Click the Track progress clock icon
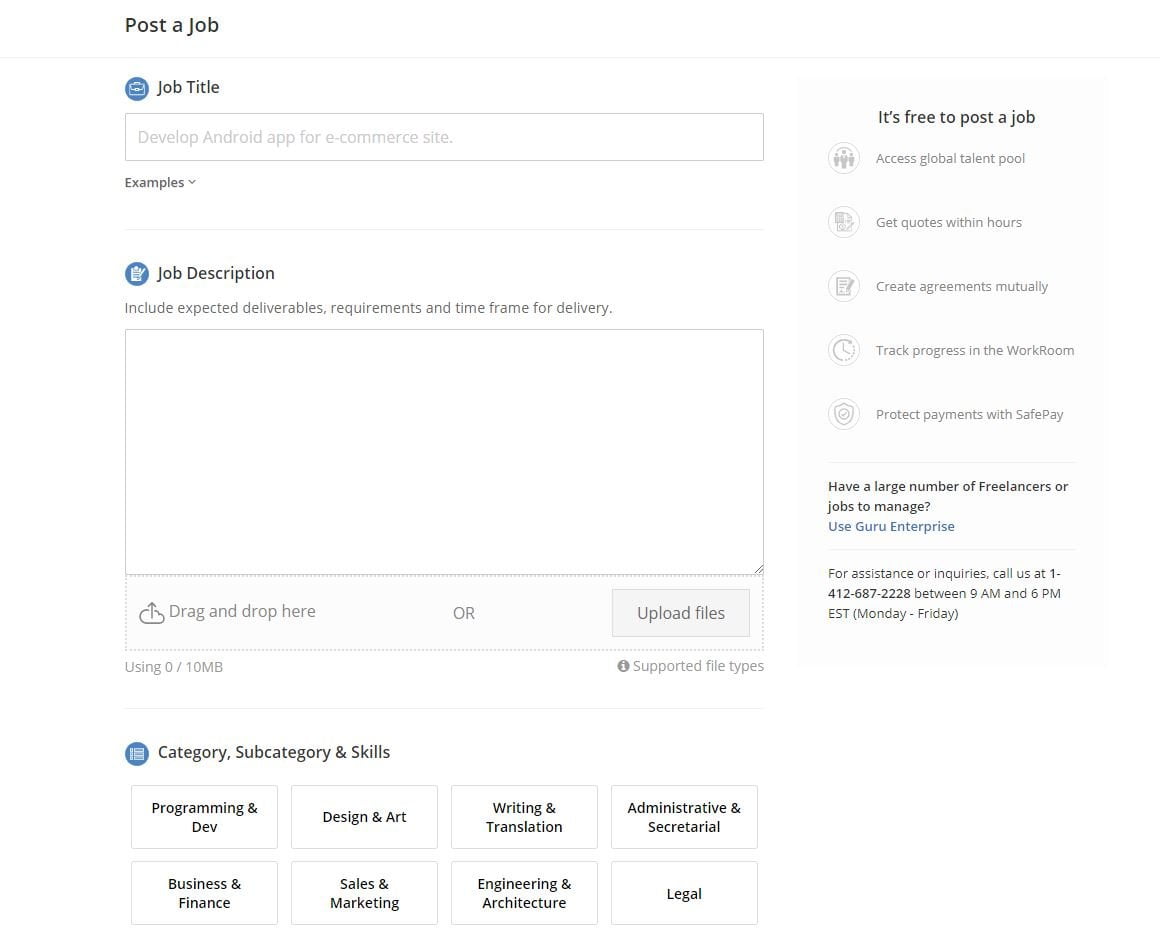Image resolution: width=1160 pixels, height=931 pixels. [x=843, y=350]
